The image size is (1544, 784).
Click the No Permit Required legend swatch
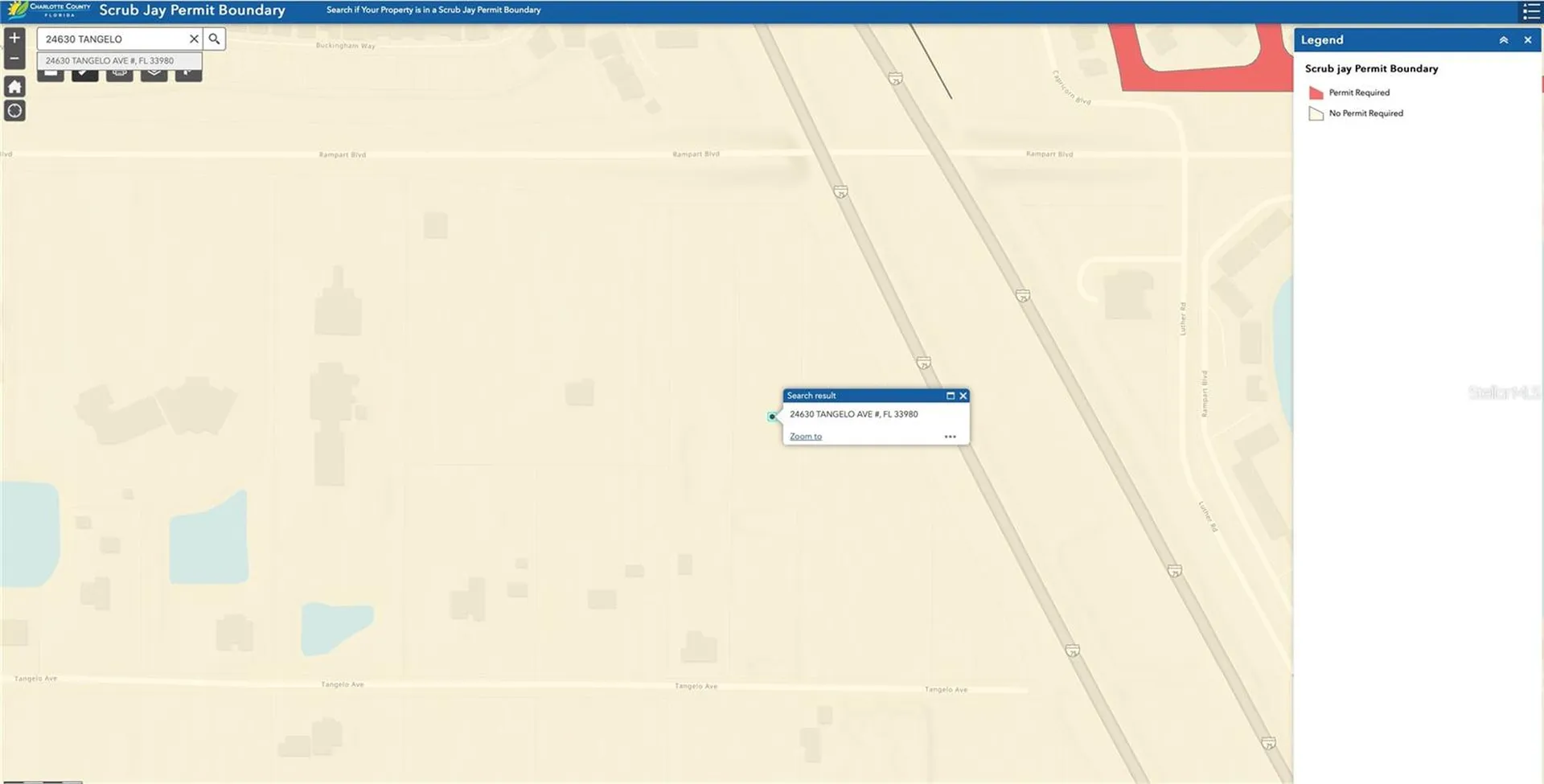1316,113
